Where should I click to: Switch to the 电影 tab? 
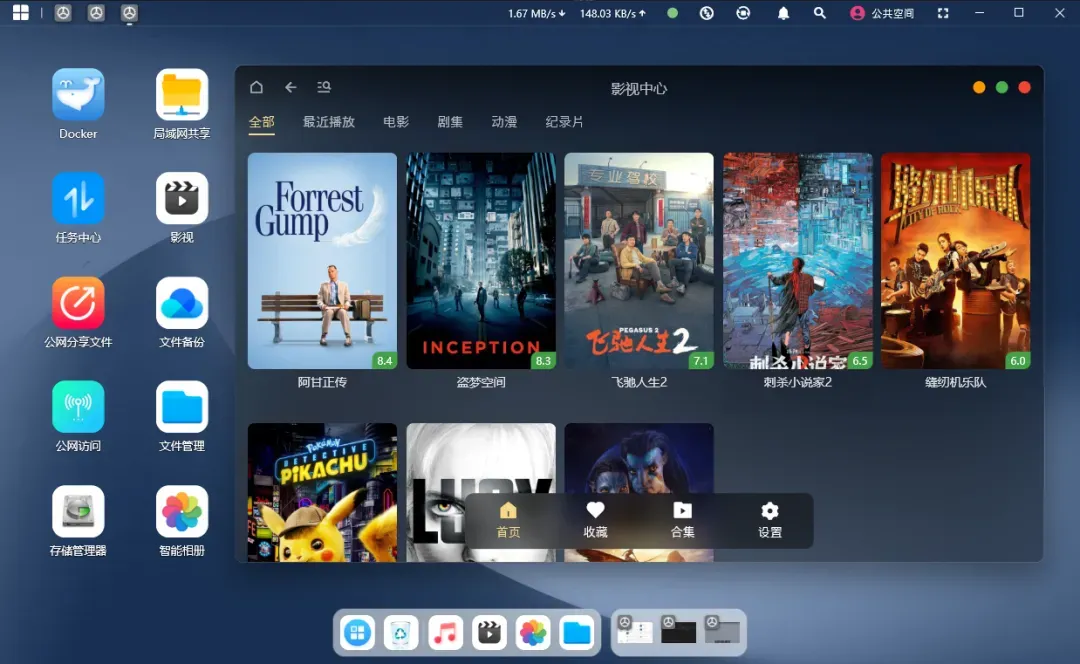(x=396, y=122)
